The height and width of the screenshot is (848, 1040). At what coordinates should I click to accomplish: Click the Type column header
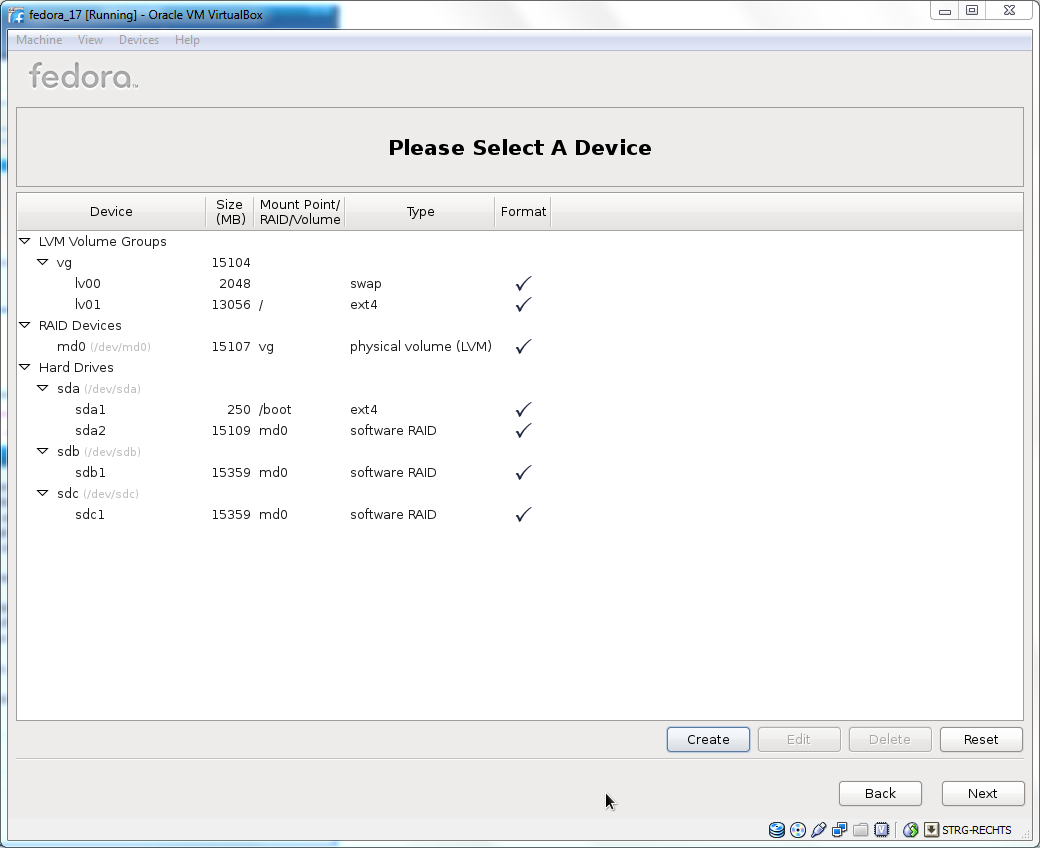tap(420, 212)
